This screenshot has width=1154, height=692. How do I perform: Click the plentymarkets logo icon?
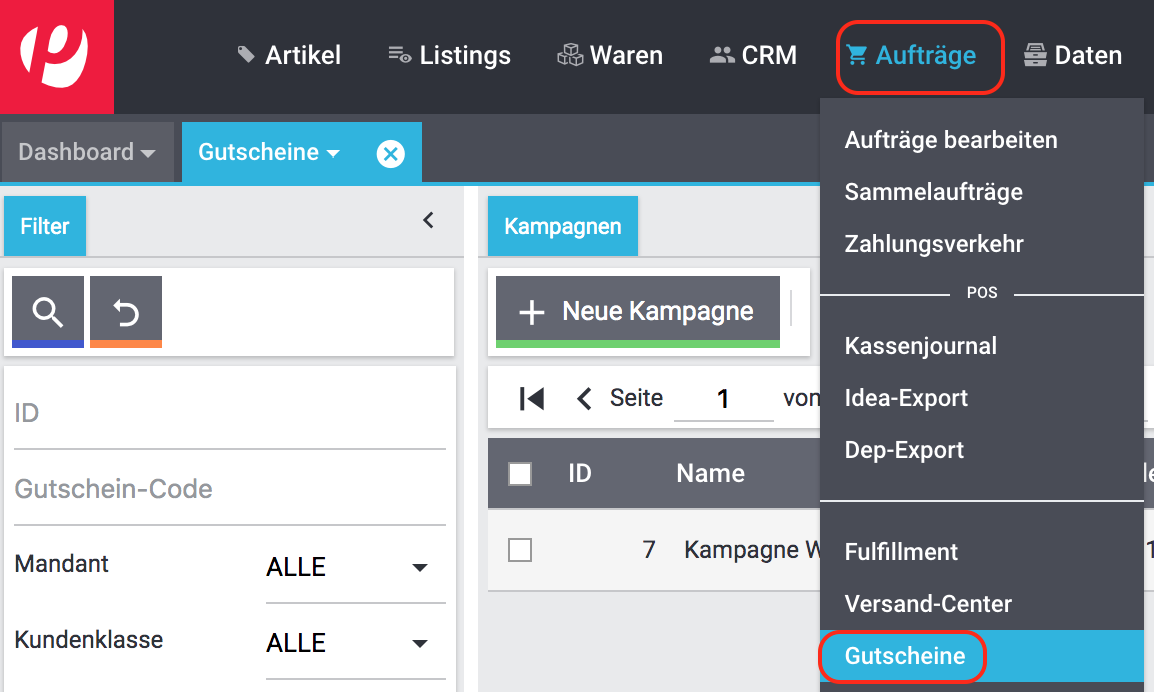tap(56, 55)
